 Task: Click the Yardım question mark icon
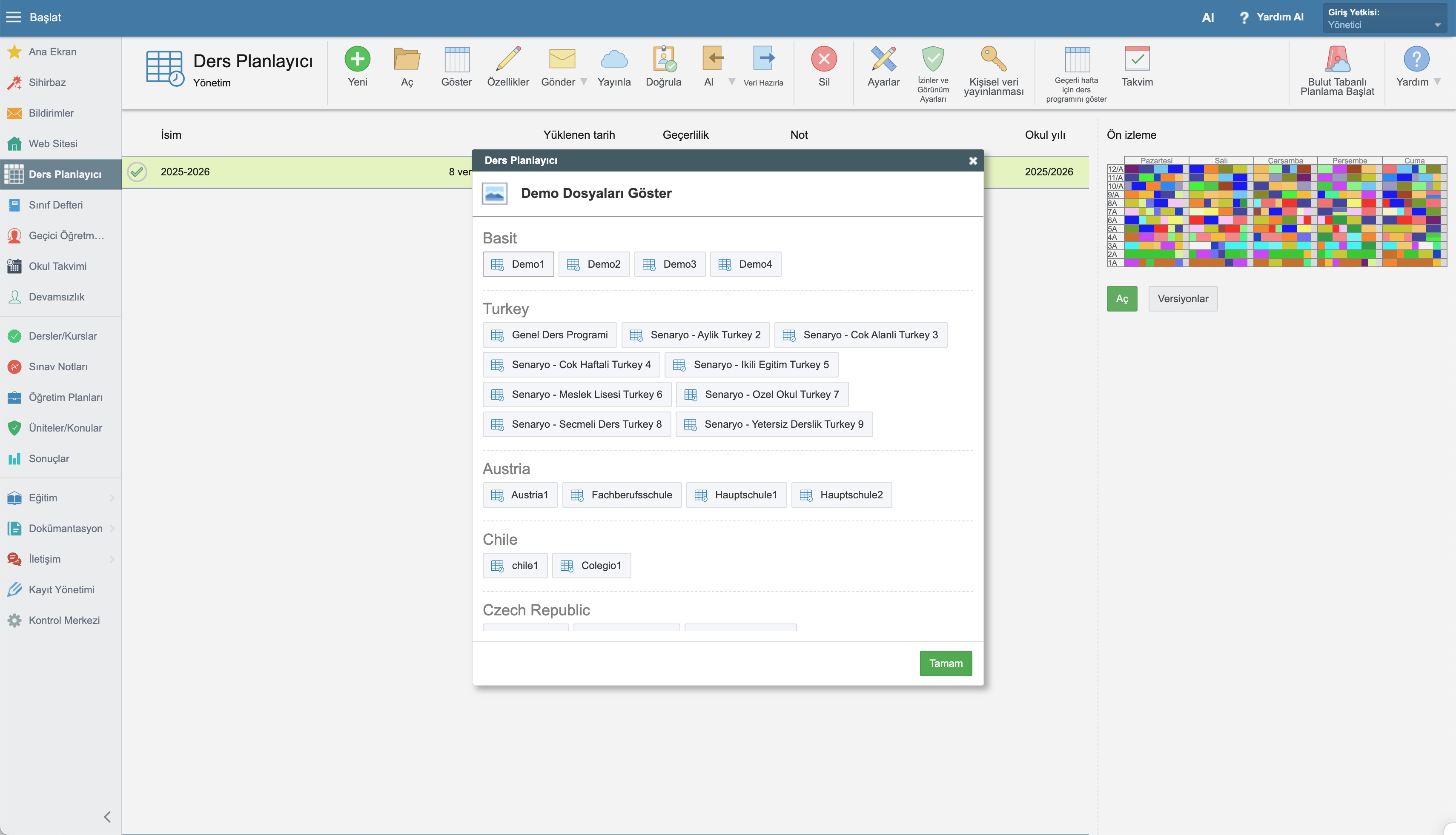pyautogui.click(x=1416, y=58)
